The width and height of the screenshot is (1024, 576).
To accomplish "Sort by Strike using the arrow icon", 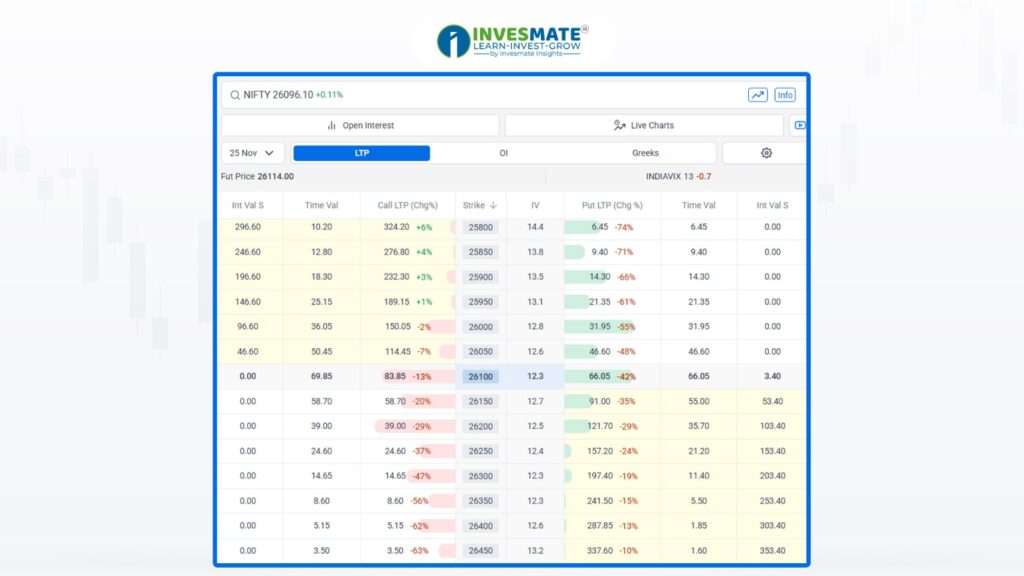I will (x=493, y=206).
